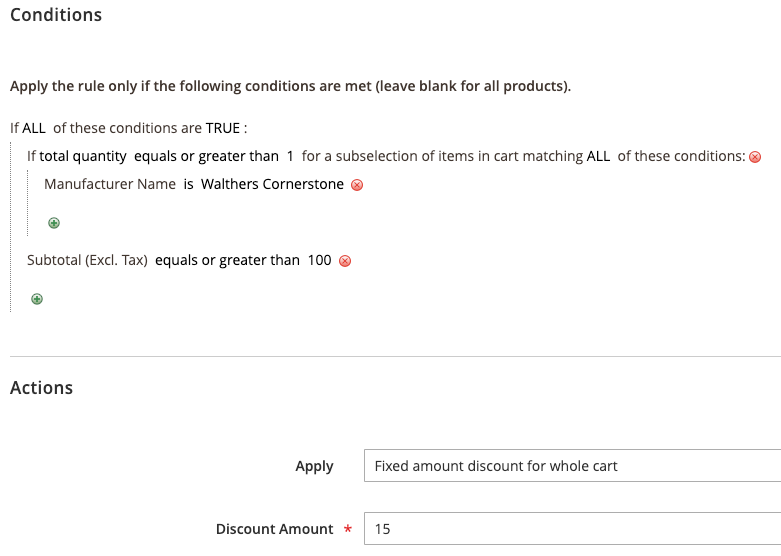This screenshot has height=556, width=781.
Task: Change the total quantity comparison operator
Action: point(206,156)
